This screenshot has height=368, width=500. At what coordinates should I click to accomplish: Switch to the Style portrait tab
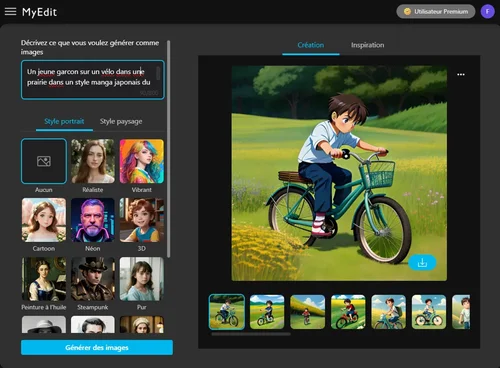[64, 121]
